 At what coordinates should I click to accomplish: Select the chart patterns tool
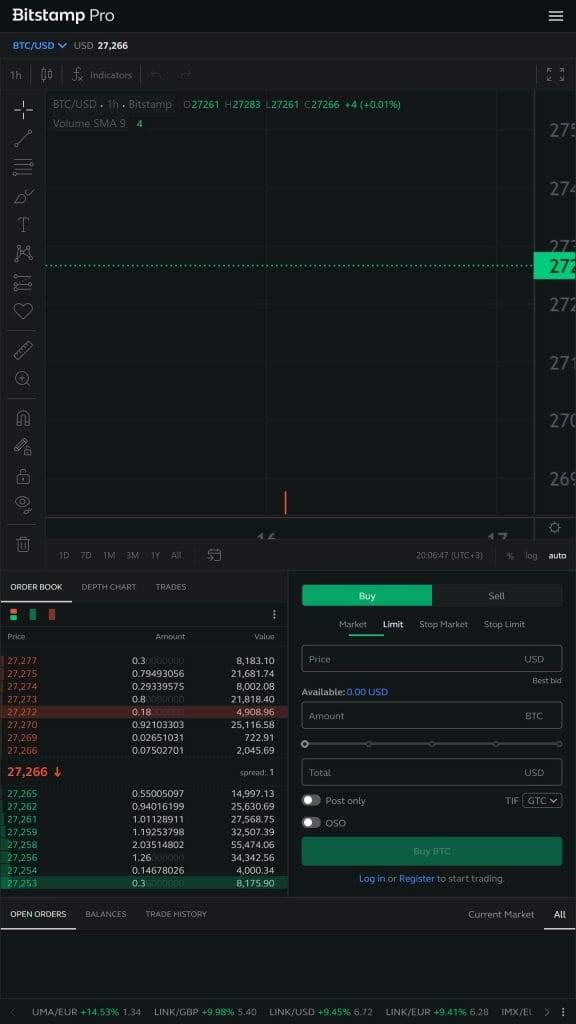point(23,253)
